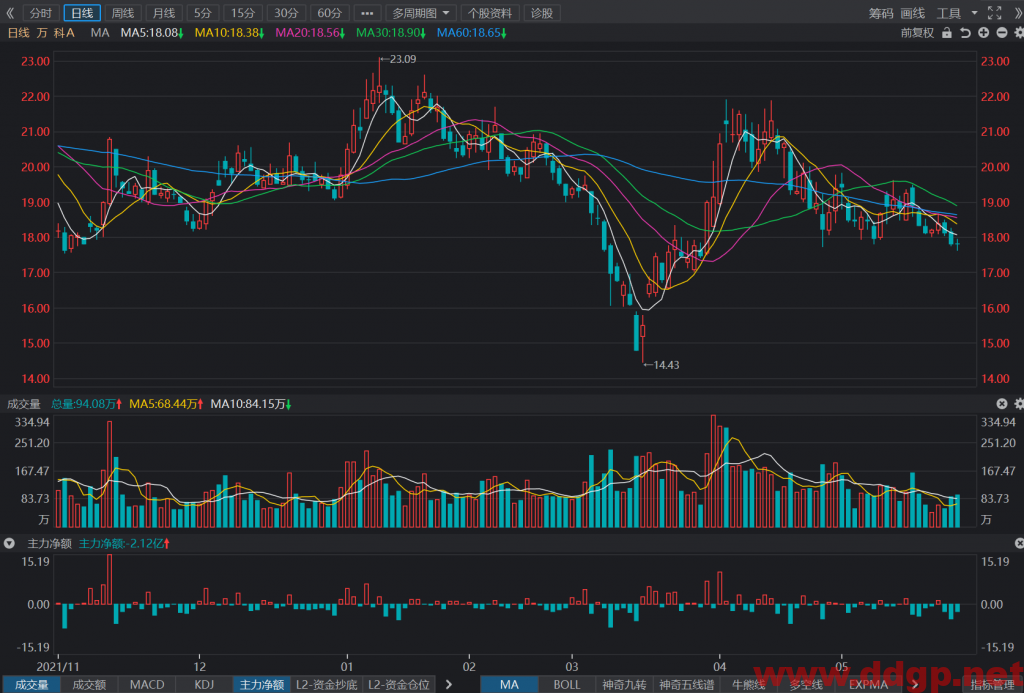Collapse left panel with double-arrow icon
1024x693 pixels.
10,13
